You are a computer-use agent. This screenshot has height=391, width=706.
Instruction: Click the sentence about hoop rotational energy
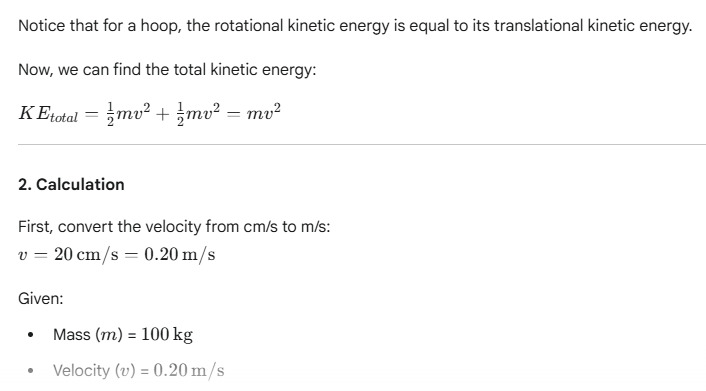[355, 26]
